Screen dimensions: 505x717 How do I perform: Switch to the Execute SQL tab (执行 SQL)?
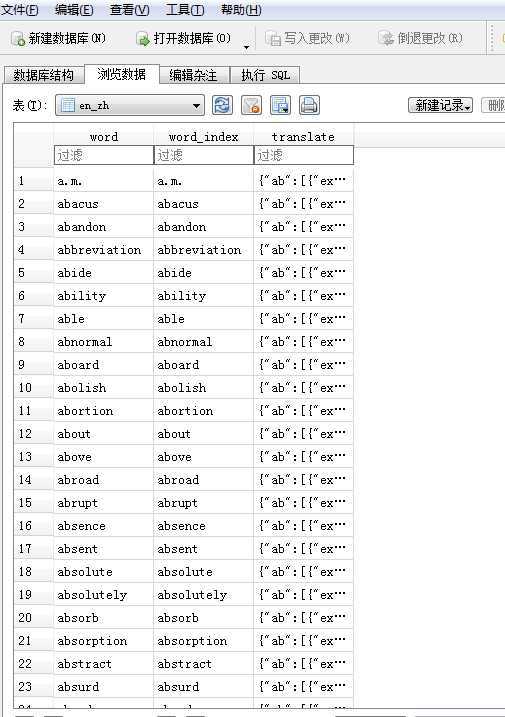point(265,75)
